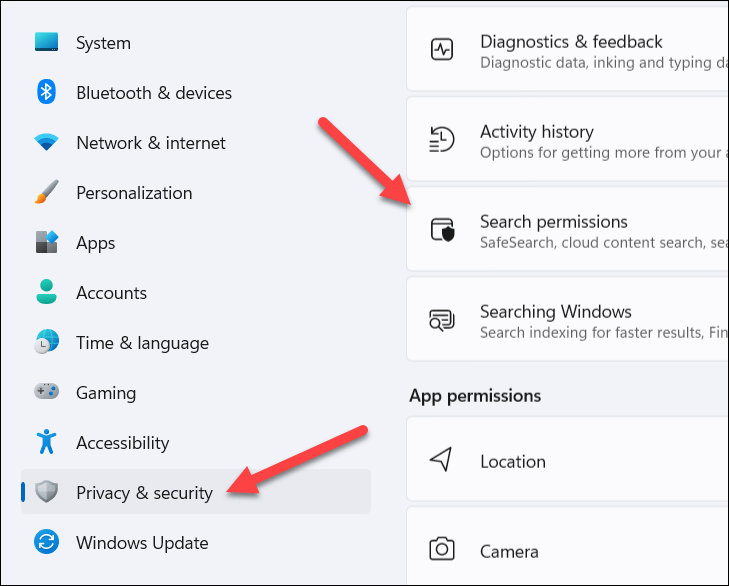Click the Search permissions shield icon
729x586 pixels.
click(442, 230)
